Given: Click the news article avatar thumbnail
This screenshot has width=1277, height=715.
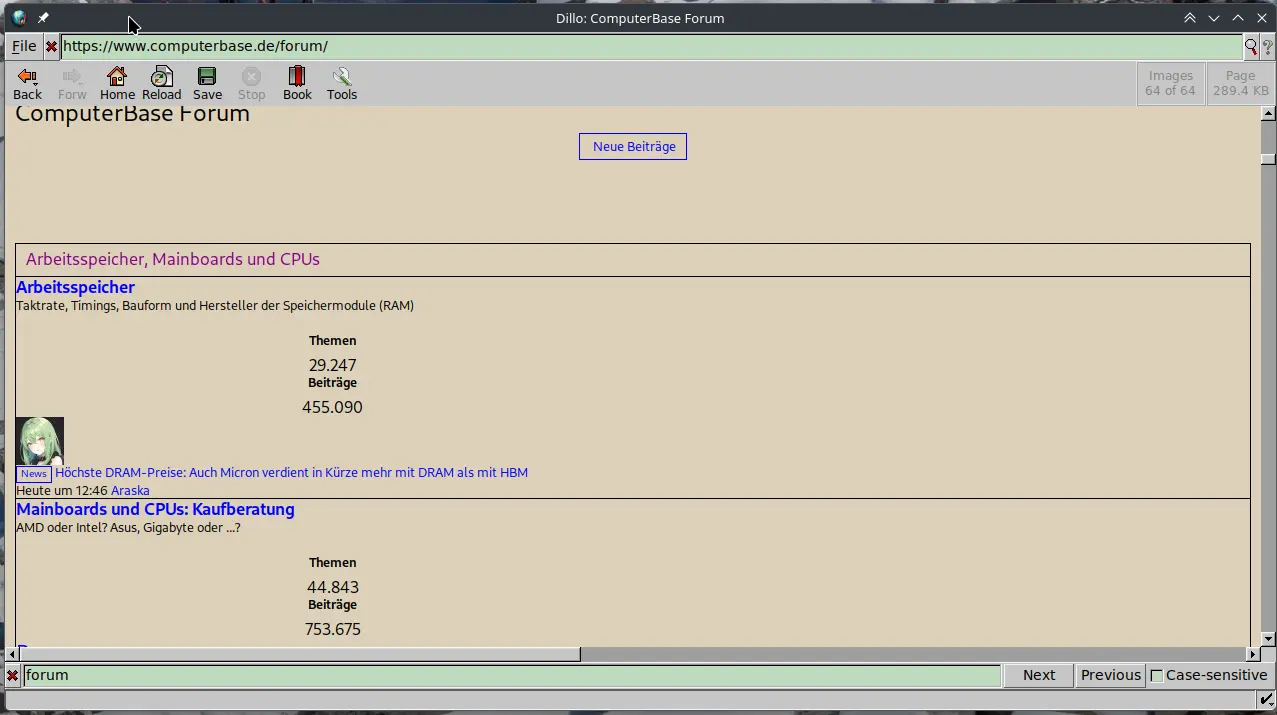Looking at the screenshot, I should tap(39, 440).
